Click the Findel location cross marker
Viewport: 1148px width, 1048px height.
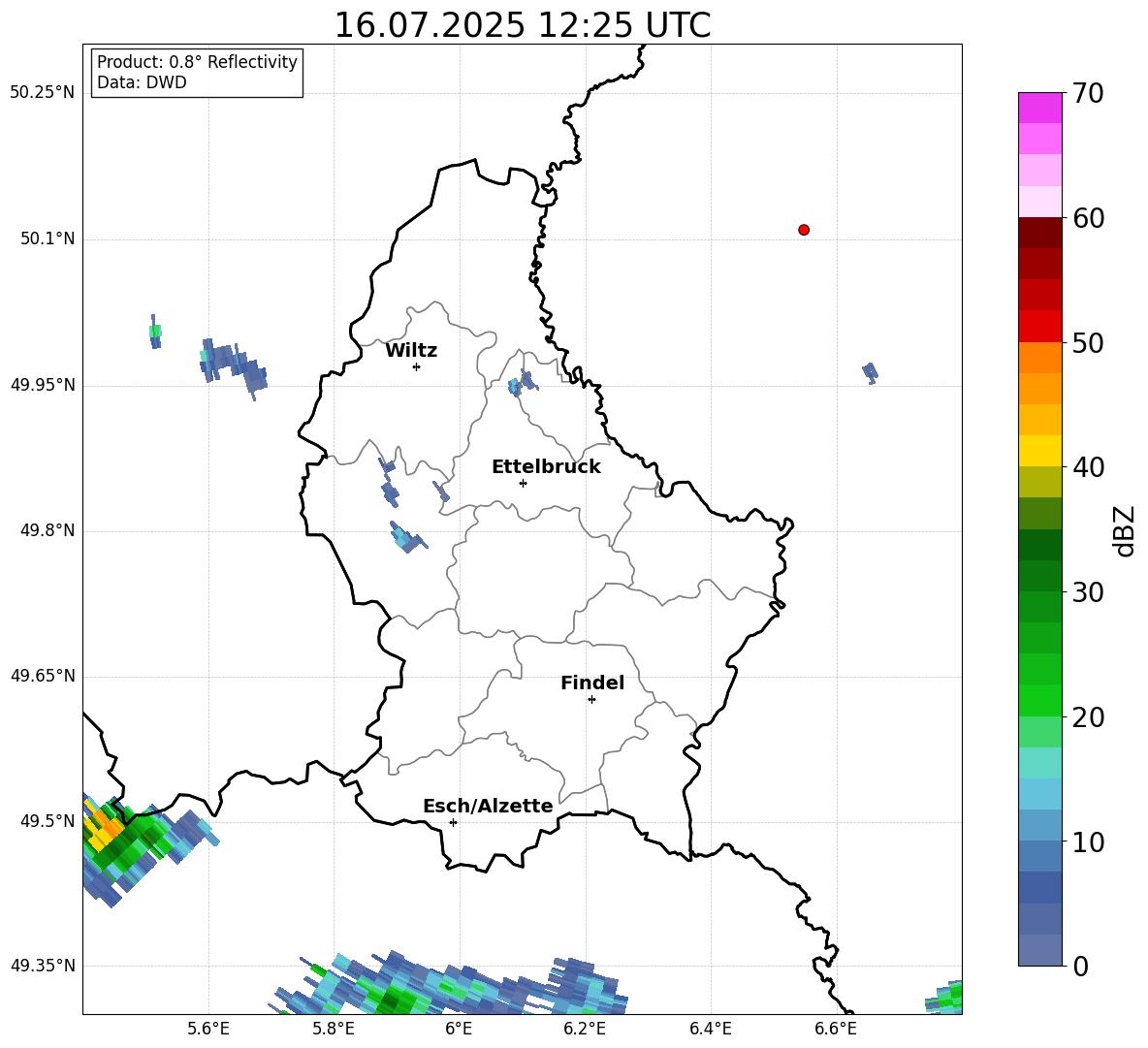[x=591, y=700]
